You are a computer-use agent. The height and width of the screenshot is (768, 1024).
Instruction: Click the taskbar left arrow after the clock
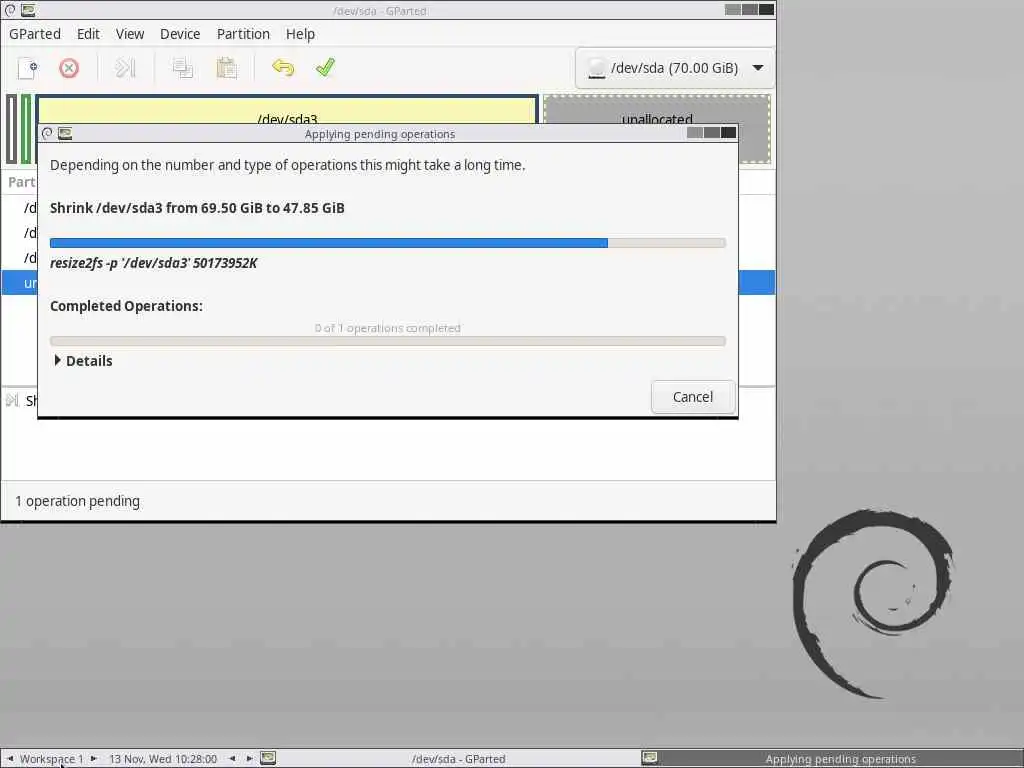pyautogui.click(x=232, y=758)
